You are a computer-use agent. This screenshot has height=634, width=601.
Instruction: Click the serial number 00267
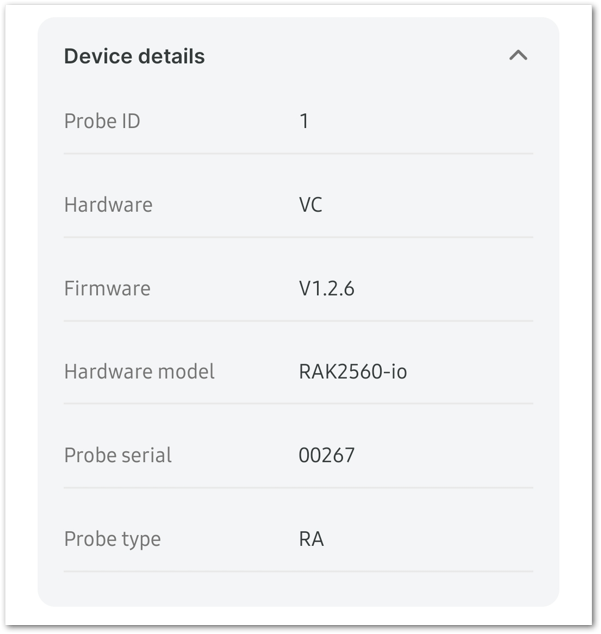[326, 455]
